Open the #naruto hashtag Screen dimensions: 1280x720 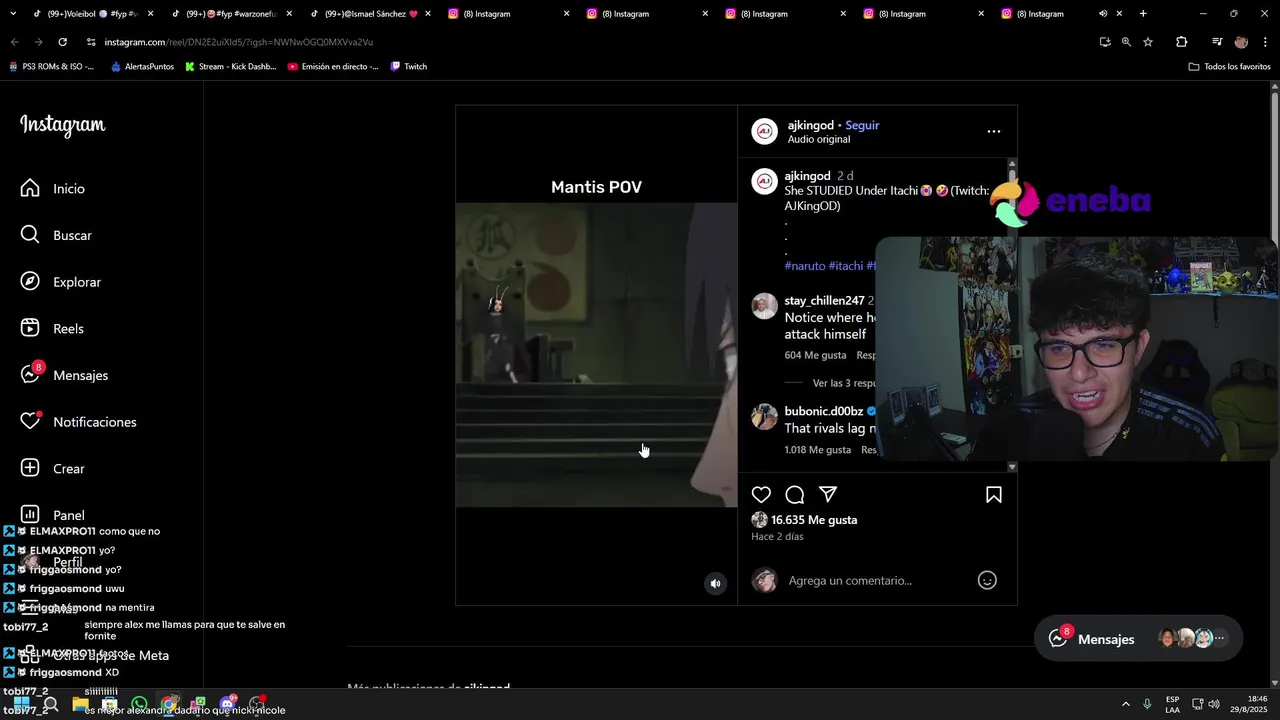805,266
